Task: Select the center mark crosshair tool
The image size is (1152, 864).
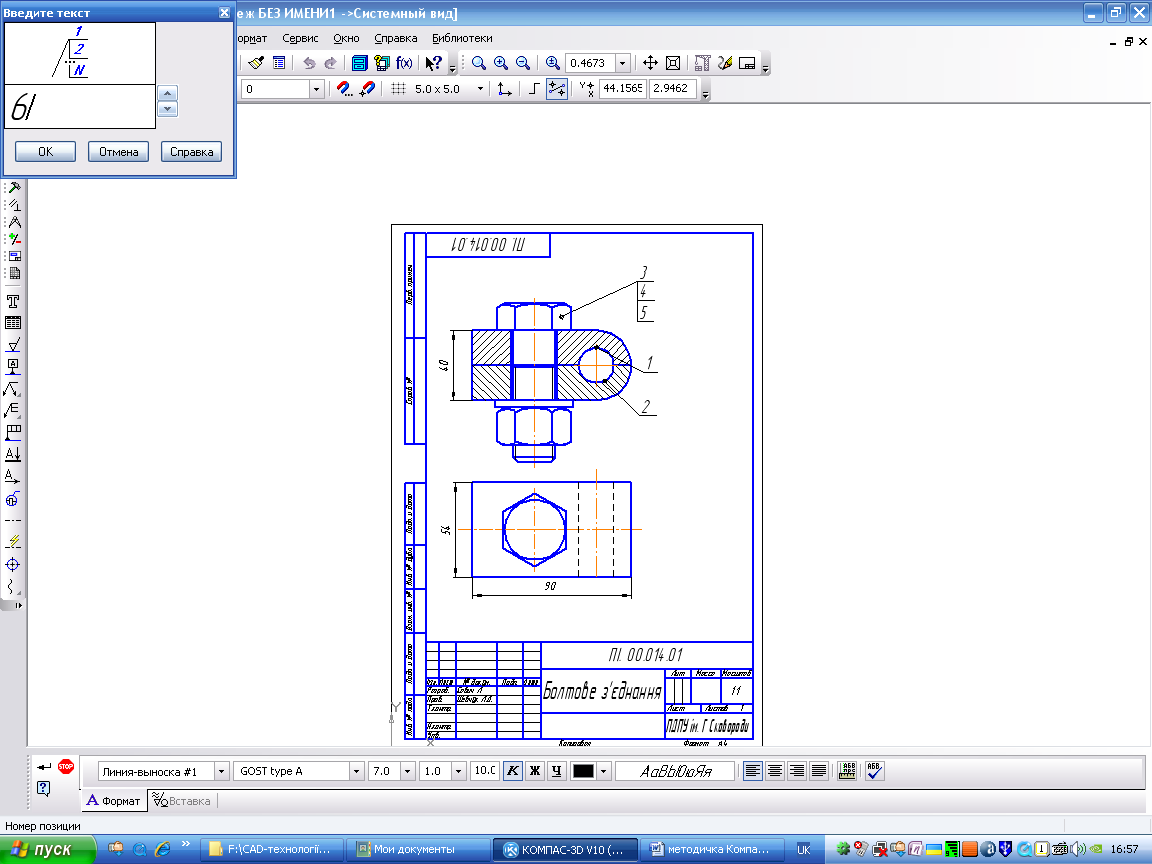Action: [14, 565]
